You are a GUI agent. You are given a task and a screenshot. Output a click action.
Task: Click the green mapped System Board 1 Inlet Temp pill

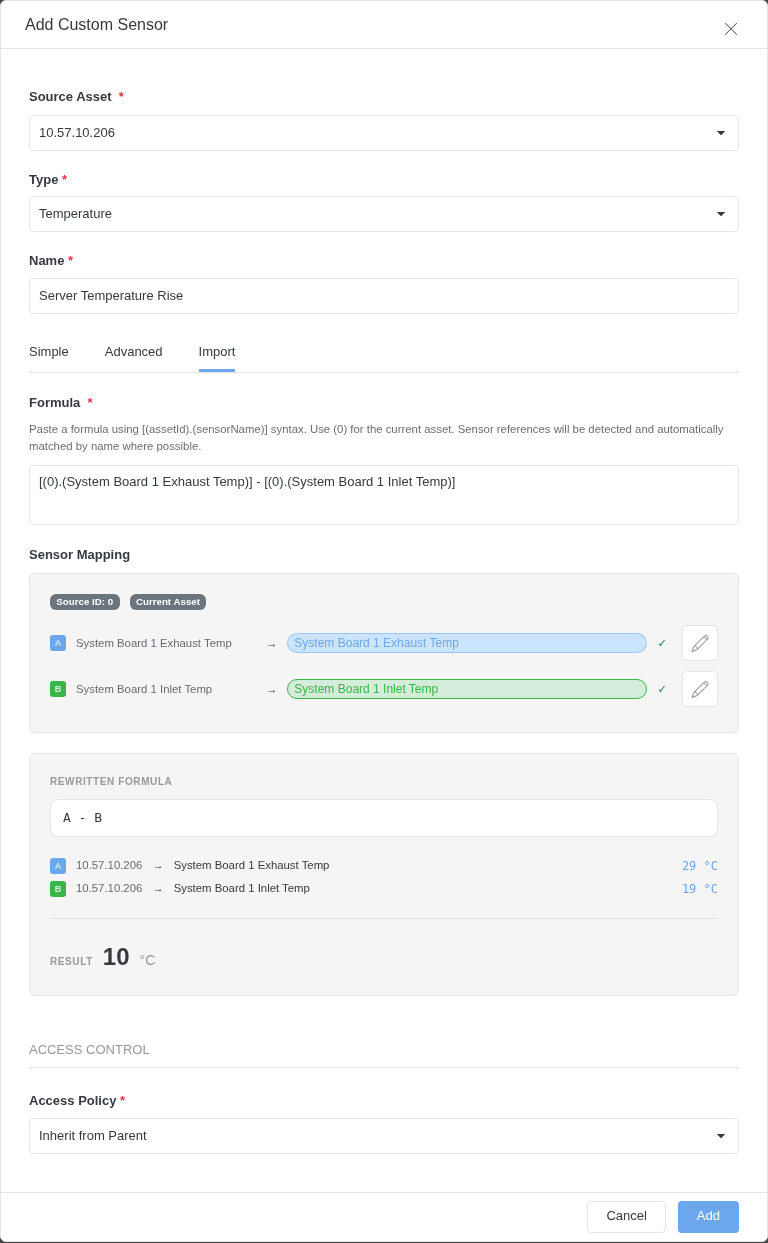tap(467, 689)
